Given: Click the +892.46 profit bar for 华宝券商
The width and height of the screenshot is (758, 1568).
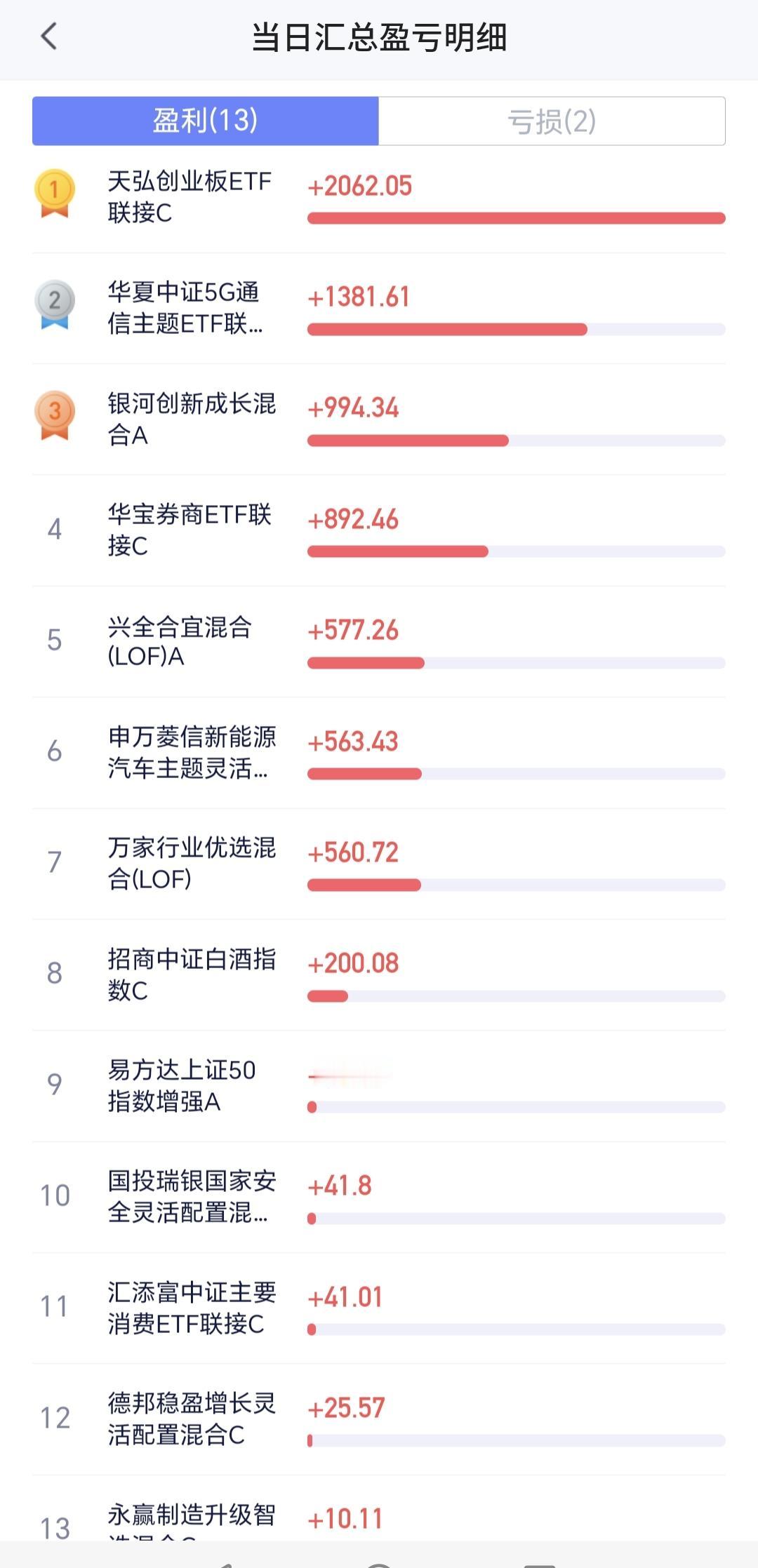Looking at the screenshot, I should pyautogui.click(x=397, y=551).
